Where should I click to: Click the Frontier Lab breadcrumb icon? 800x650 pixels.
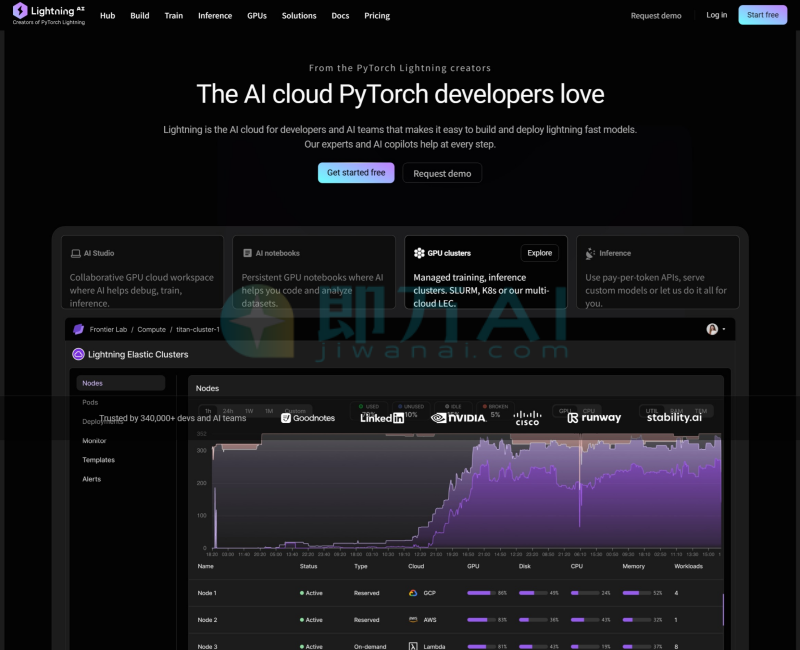pos(79,329)
